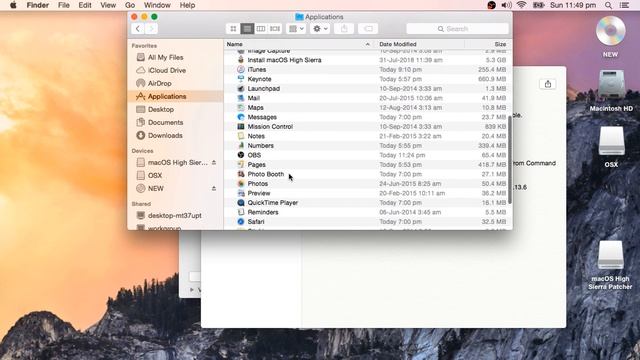Image resolution: width=640 pixels, height=360 pixels.
Task: Select the Launchpad app icon
Action: [x=241, y=89]
